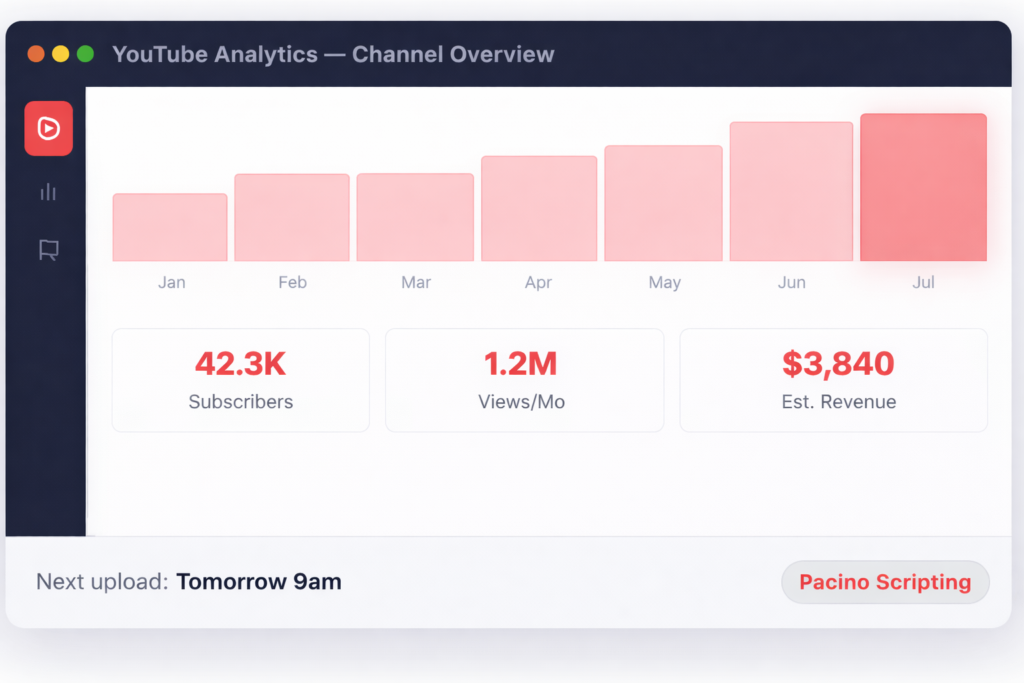Click the Mar bar in the chart
This screenshot has height=683, width=1024.
[x=415, y=218]
